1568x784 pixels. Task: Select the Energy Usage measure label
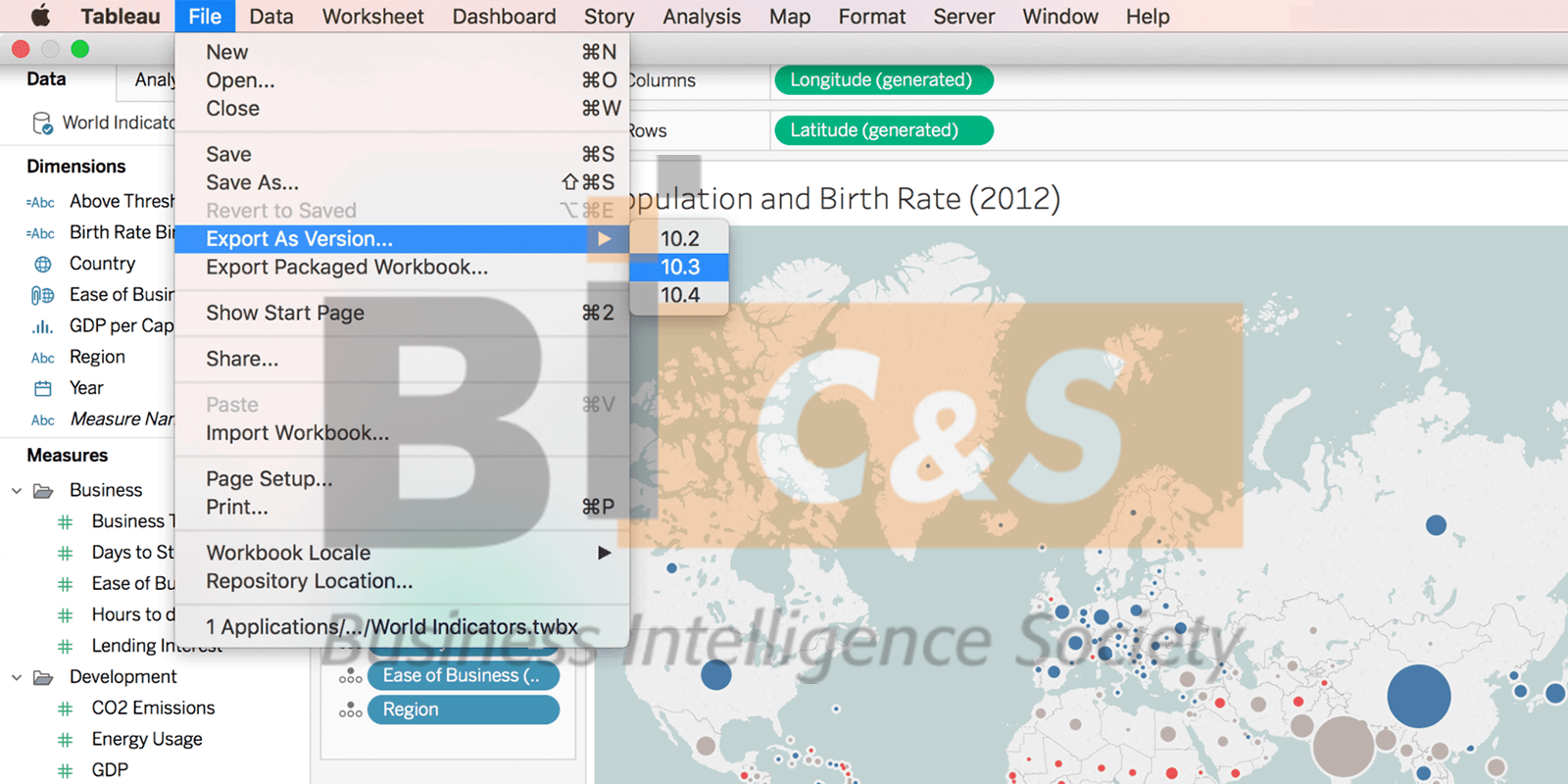point(147,740)
